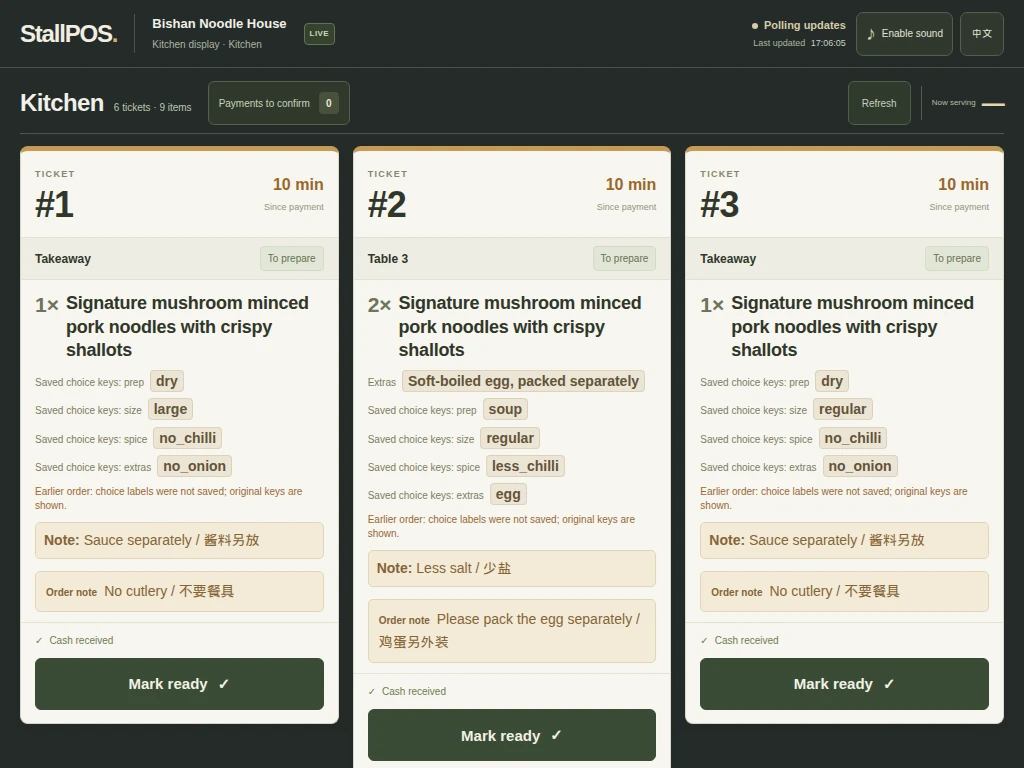This screenshot has height=768, width=1024.
Task: Click the 'Less salt' note on ticket #2
Action: [512, 568]
